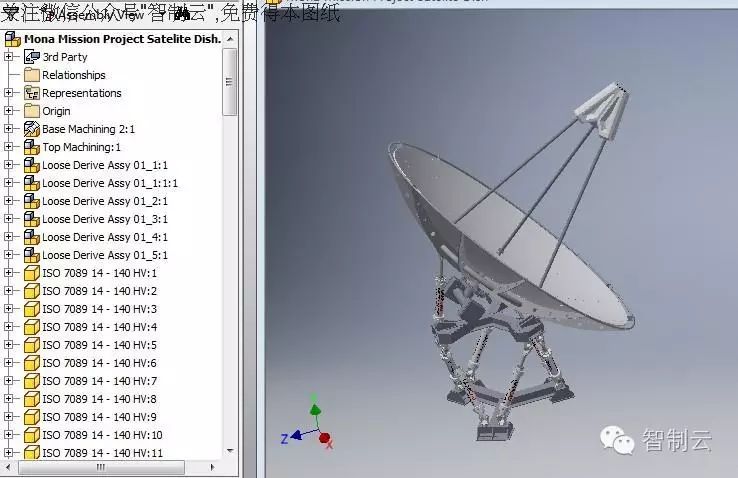
Task: Select ISO 7089 14 - 140 HV:8 item
Action: click(x=99, y=399)
